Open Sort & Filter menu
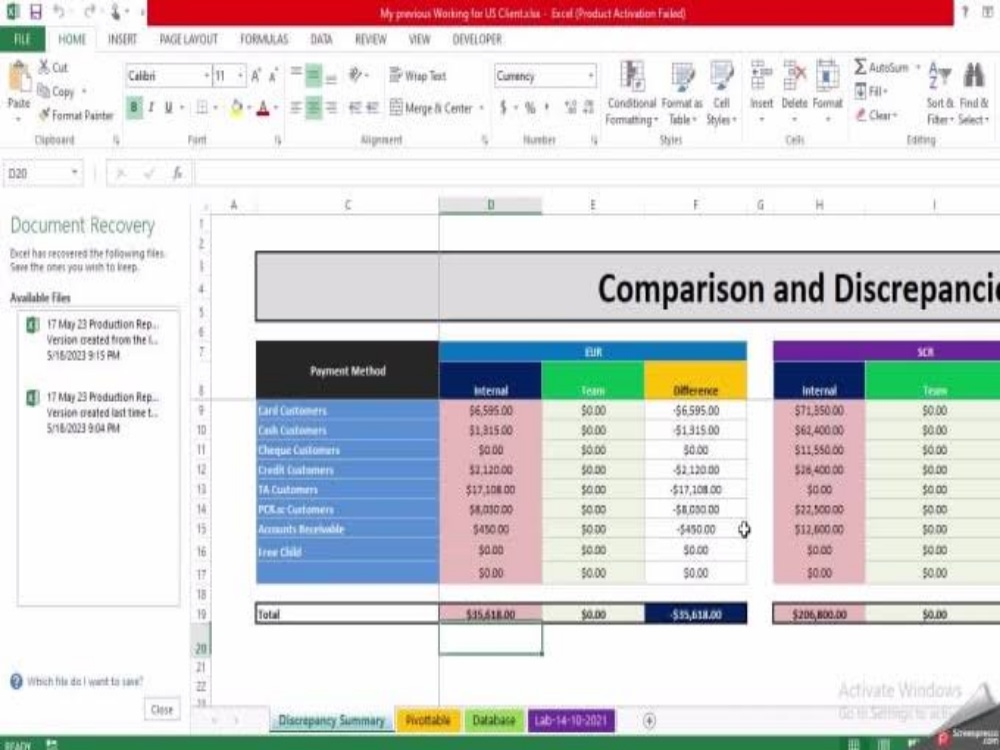 pyautogui.click(x=940, y=93)
